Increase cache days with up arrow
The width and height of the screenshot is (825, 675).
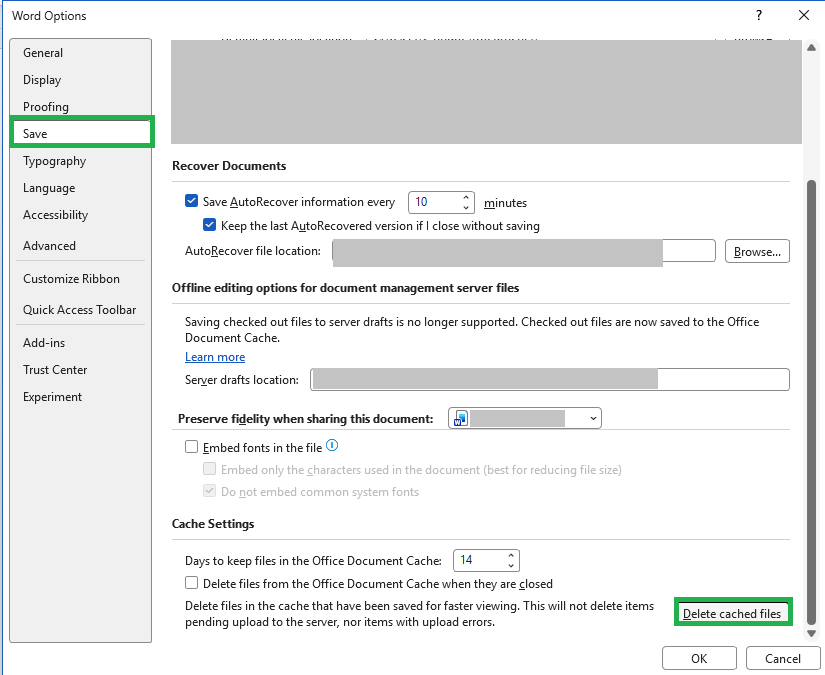pos(511,556)
